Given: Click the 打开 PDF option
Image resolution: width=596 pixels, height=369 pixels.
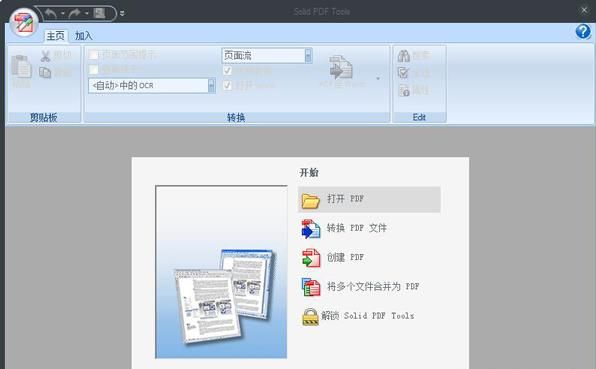Looking at the screenshot, I should [x=369, y=199].
